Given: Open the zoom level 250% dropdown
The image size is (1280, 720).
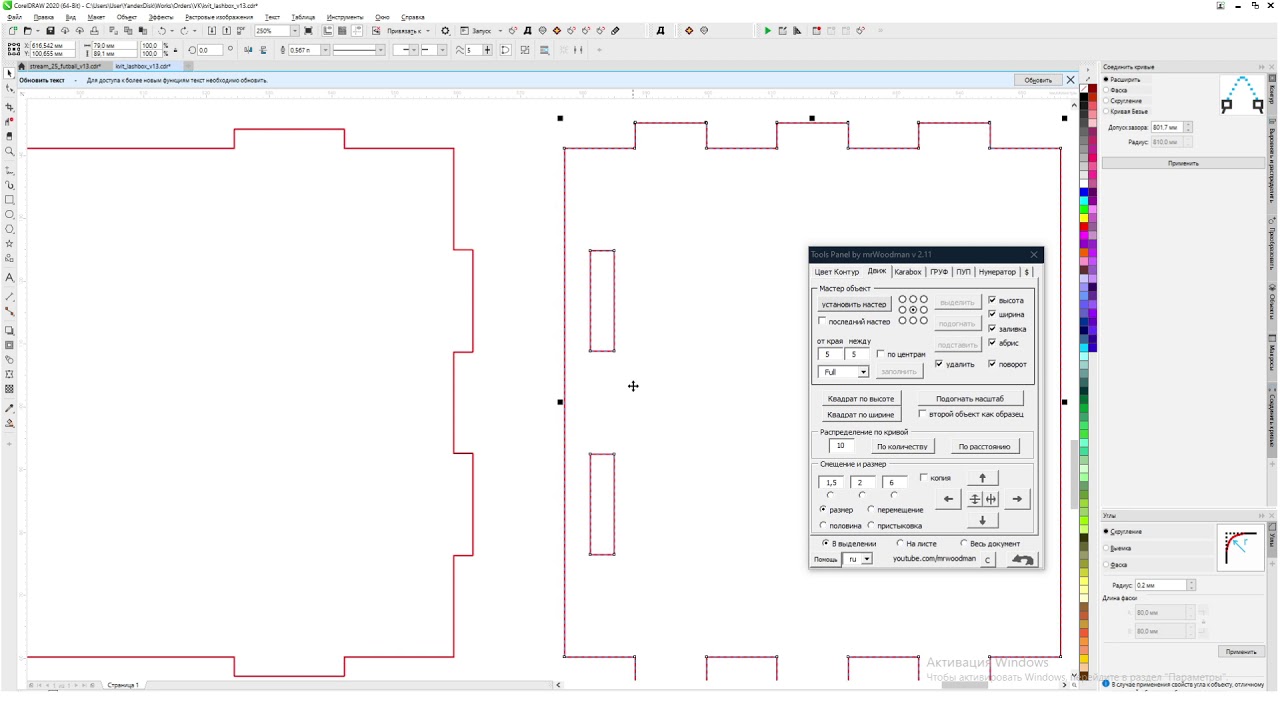Looking at the screenshot, I should 294,31.
